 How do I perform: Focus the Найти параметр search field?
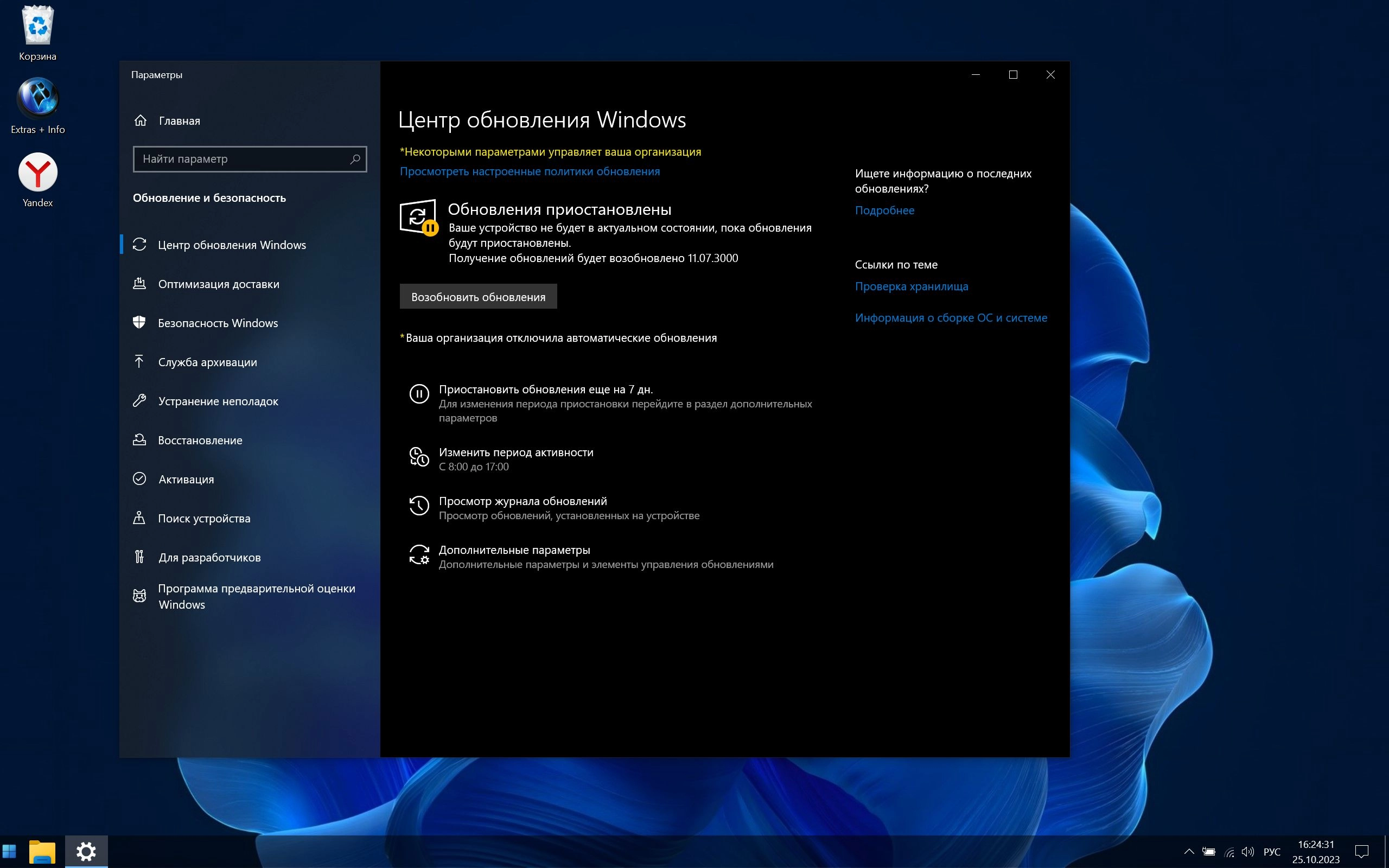point(241,159)
